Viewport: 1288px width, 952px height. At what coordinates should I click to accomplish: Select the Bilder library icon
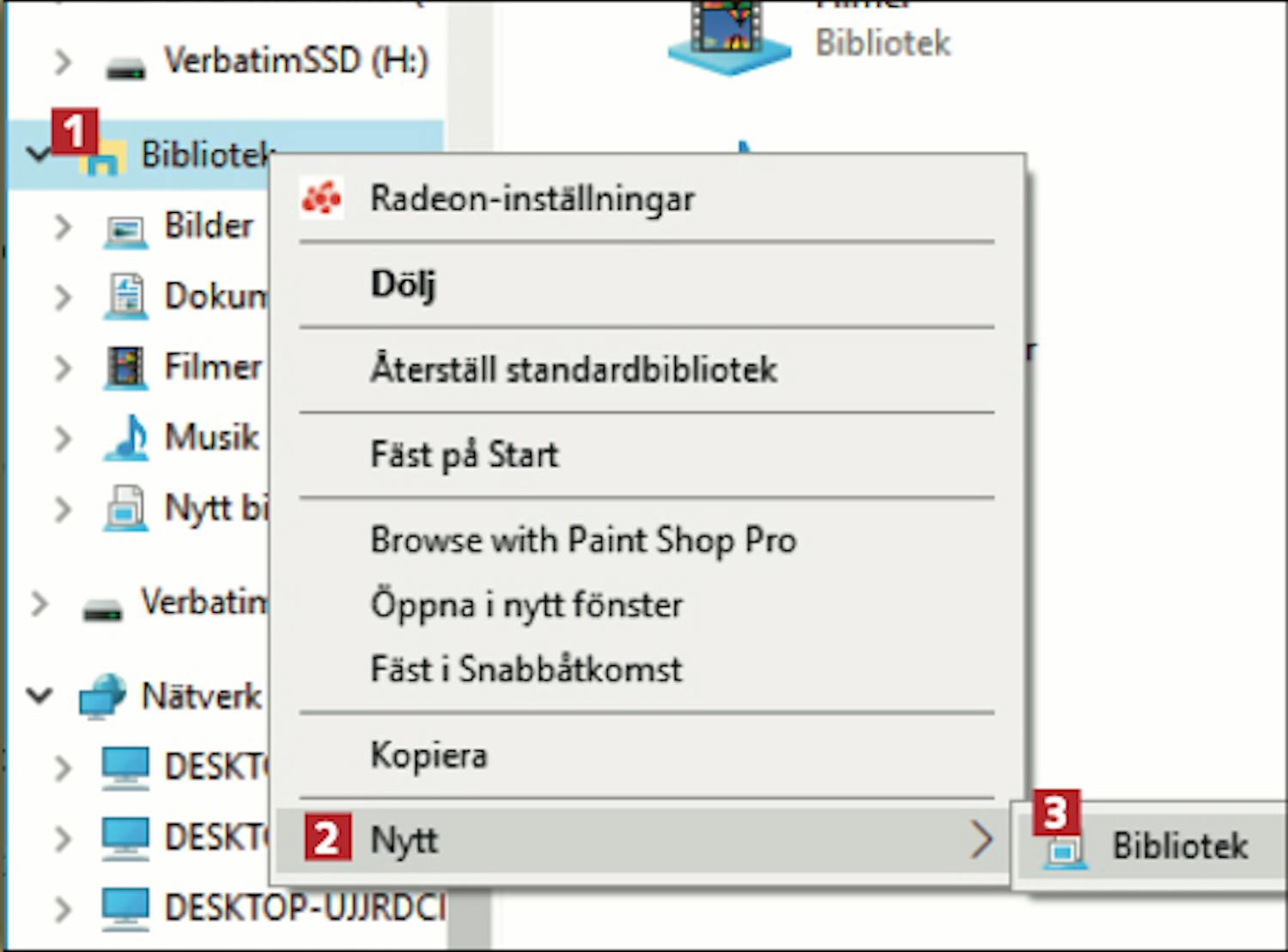[125, 228]
